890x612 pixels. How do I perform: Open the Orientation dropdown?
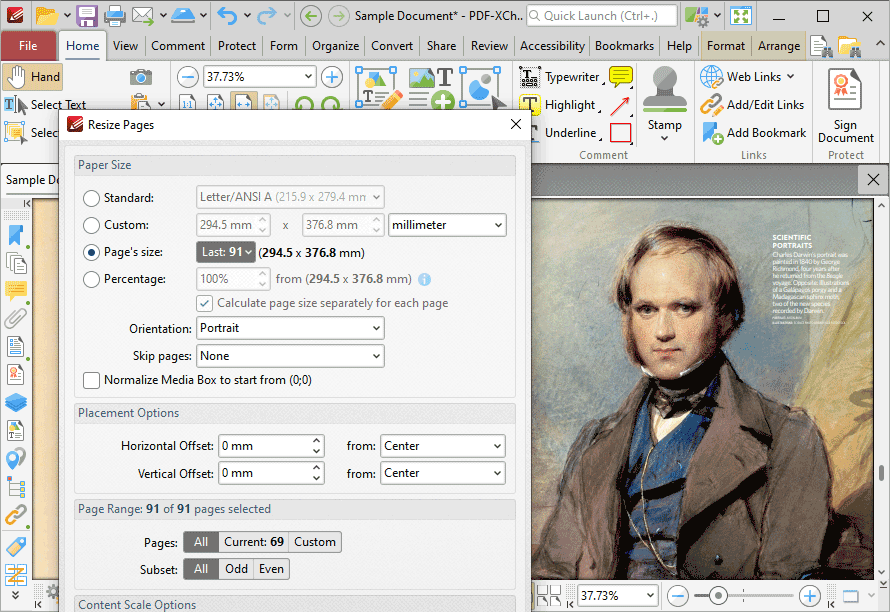[x=290, y=328]
